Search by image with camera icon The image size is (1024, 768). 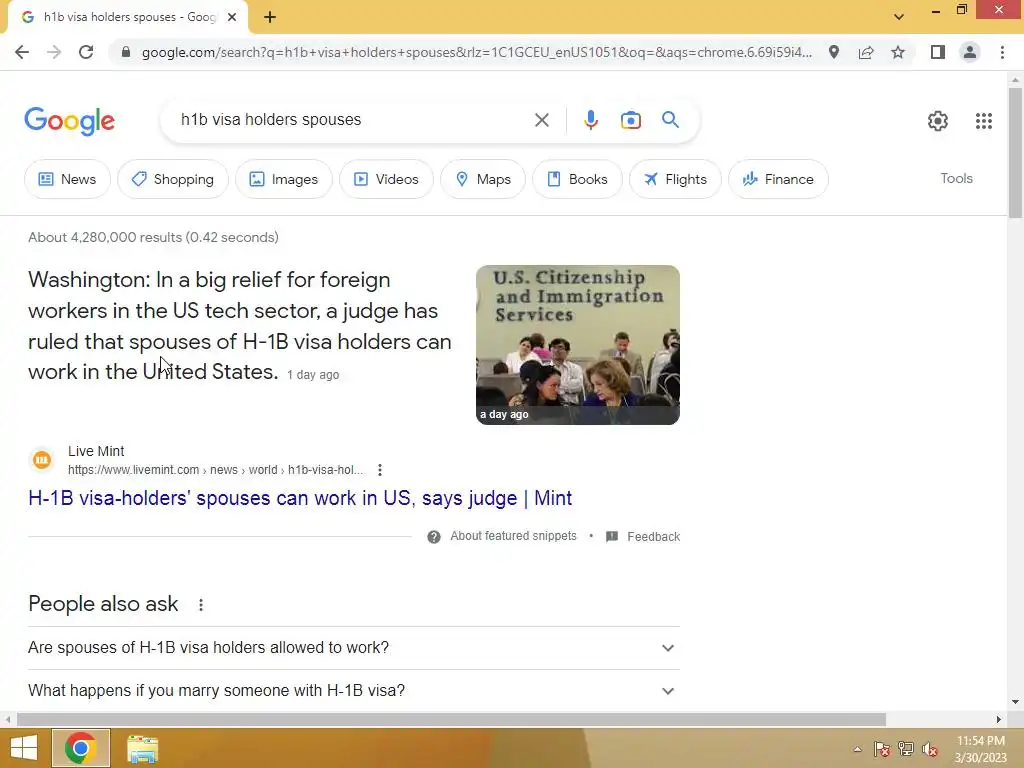[630, 120]
